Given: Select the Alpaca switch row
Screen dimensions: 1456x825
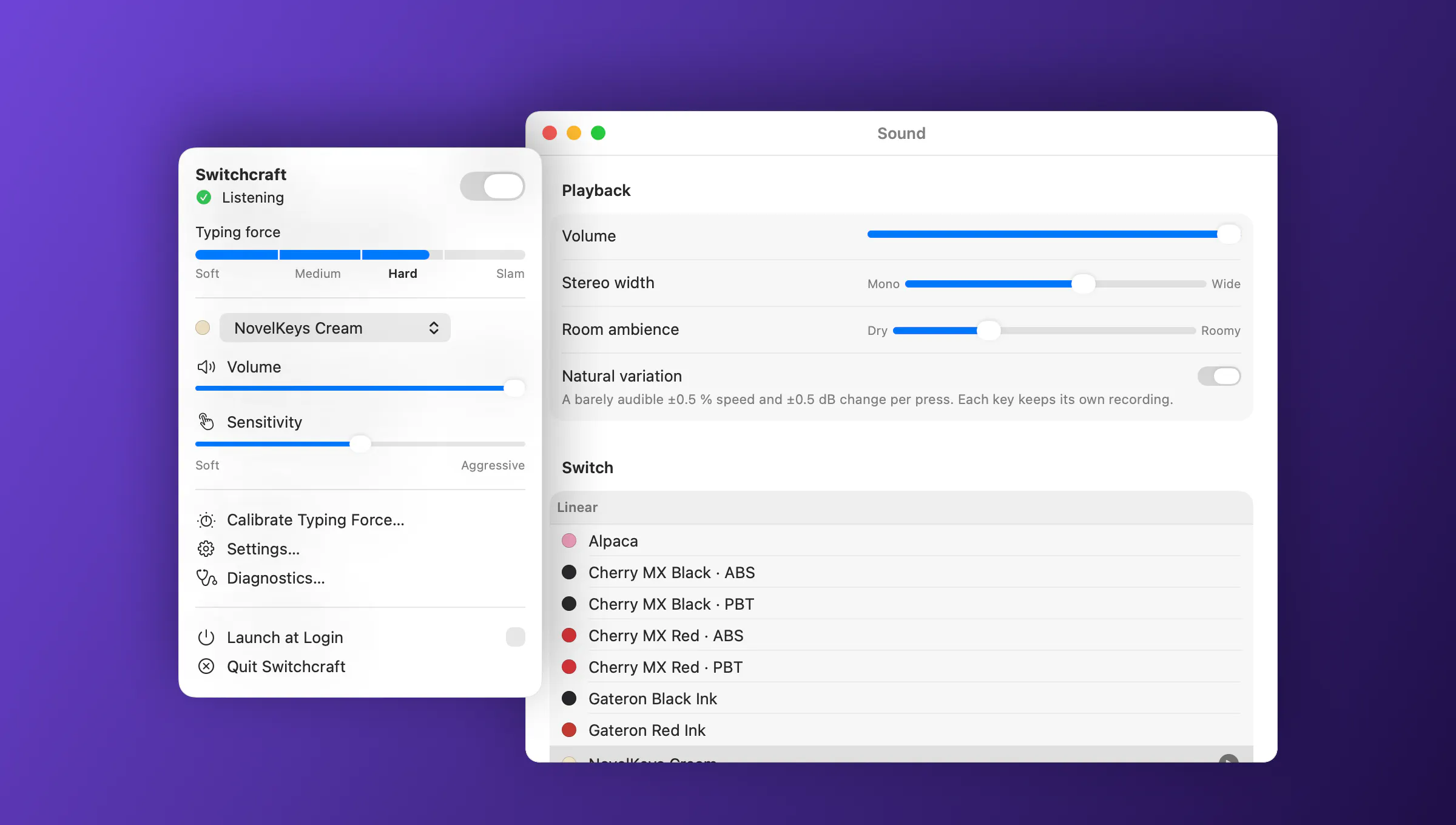Looking at the screenshot, I should [902, 540].
